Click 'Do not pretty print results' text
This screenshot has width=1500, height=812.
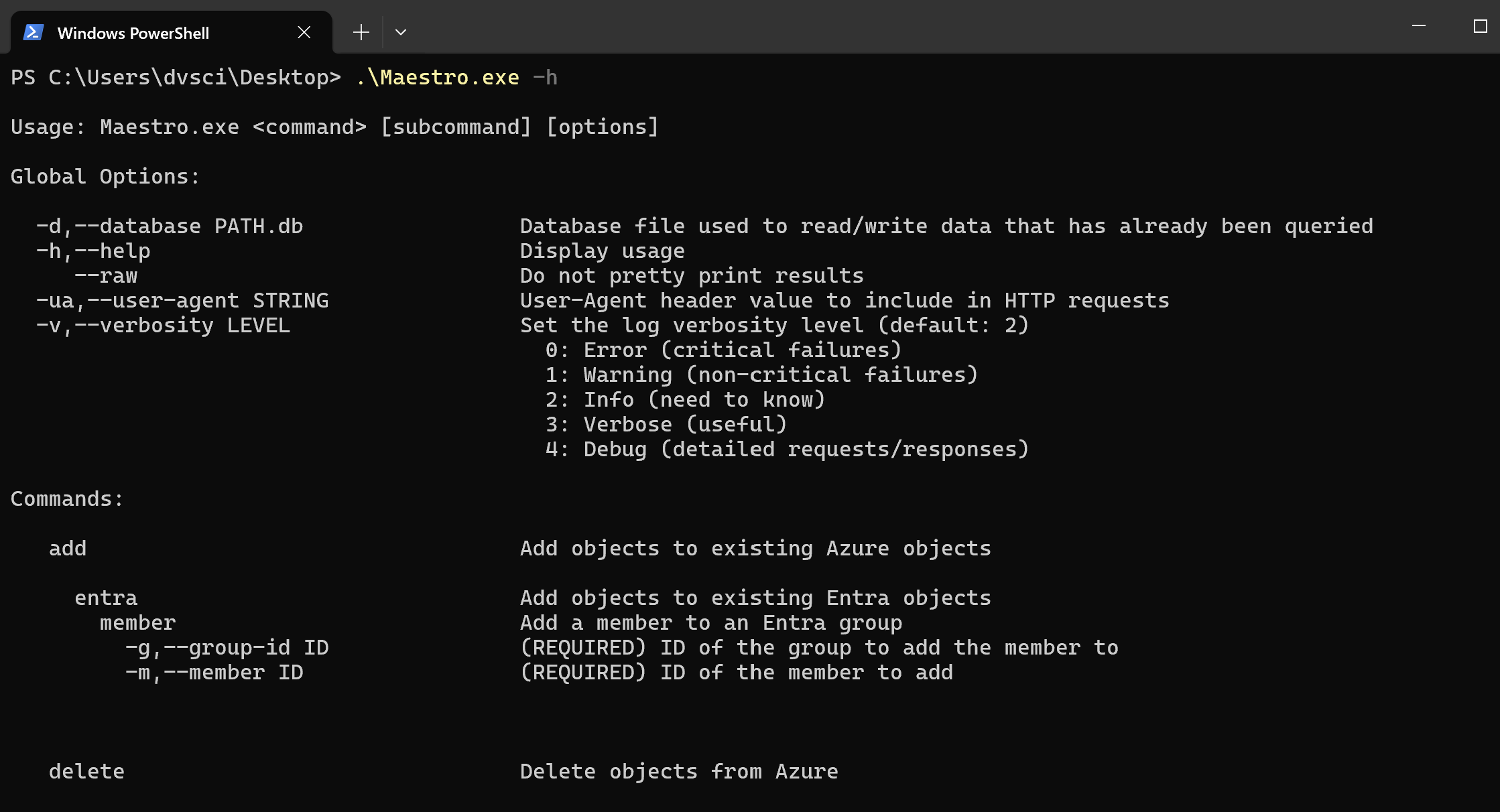tap(692, 276)
